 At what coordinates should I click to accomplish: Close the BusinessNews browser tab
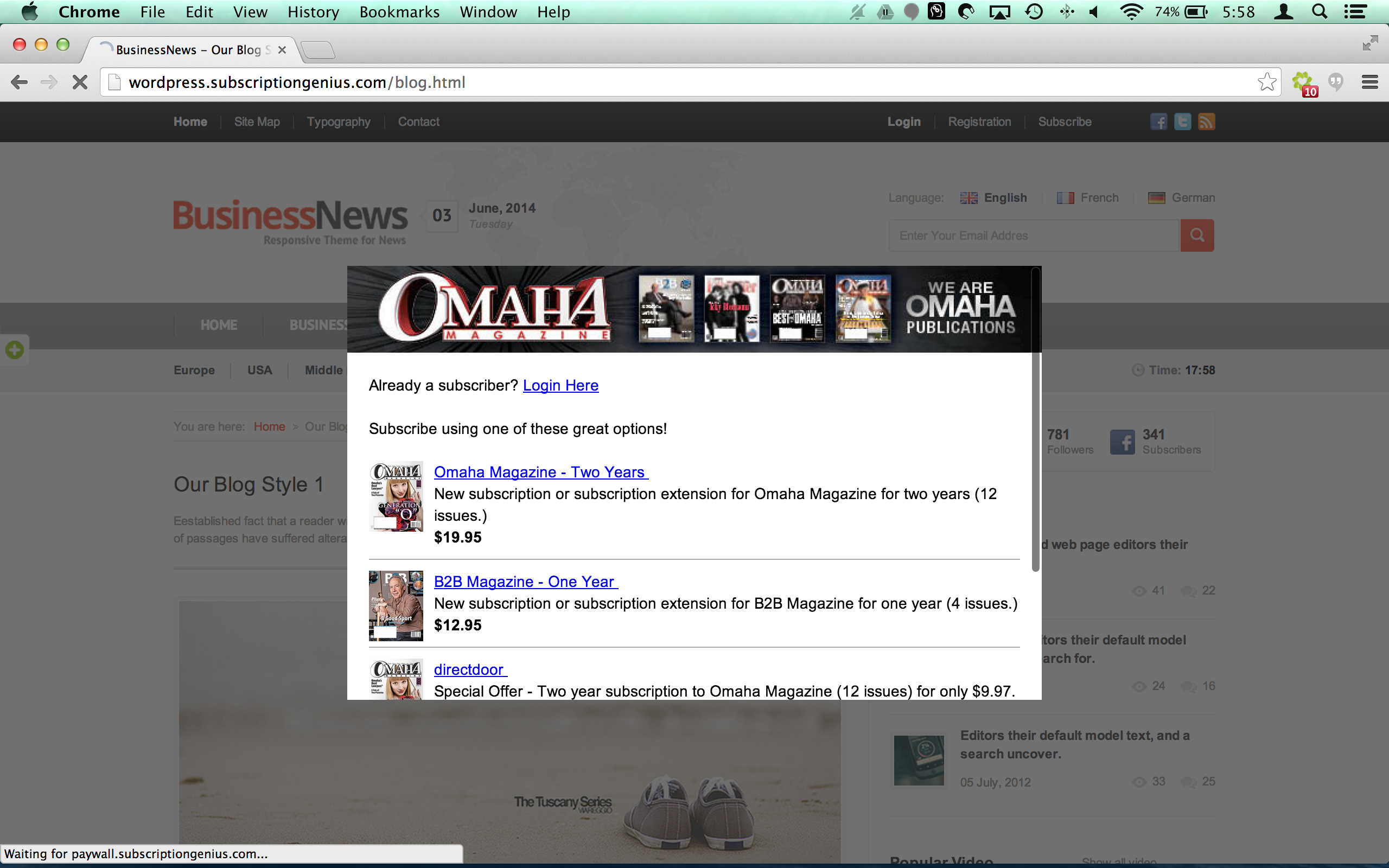[282, 50]
